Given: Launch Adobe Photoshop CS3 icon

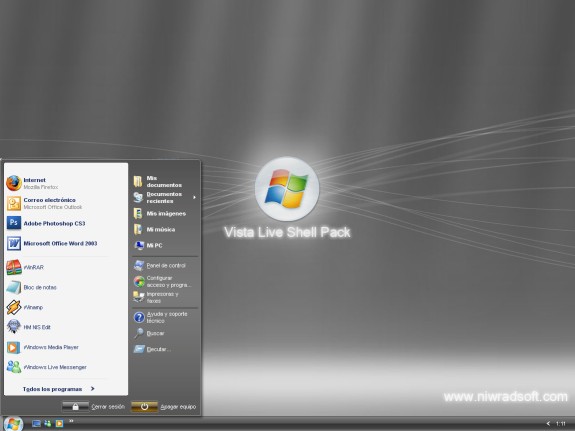Looking at the screenshot, I should pyautogui.click(x=14, y=223).
